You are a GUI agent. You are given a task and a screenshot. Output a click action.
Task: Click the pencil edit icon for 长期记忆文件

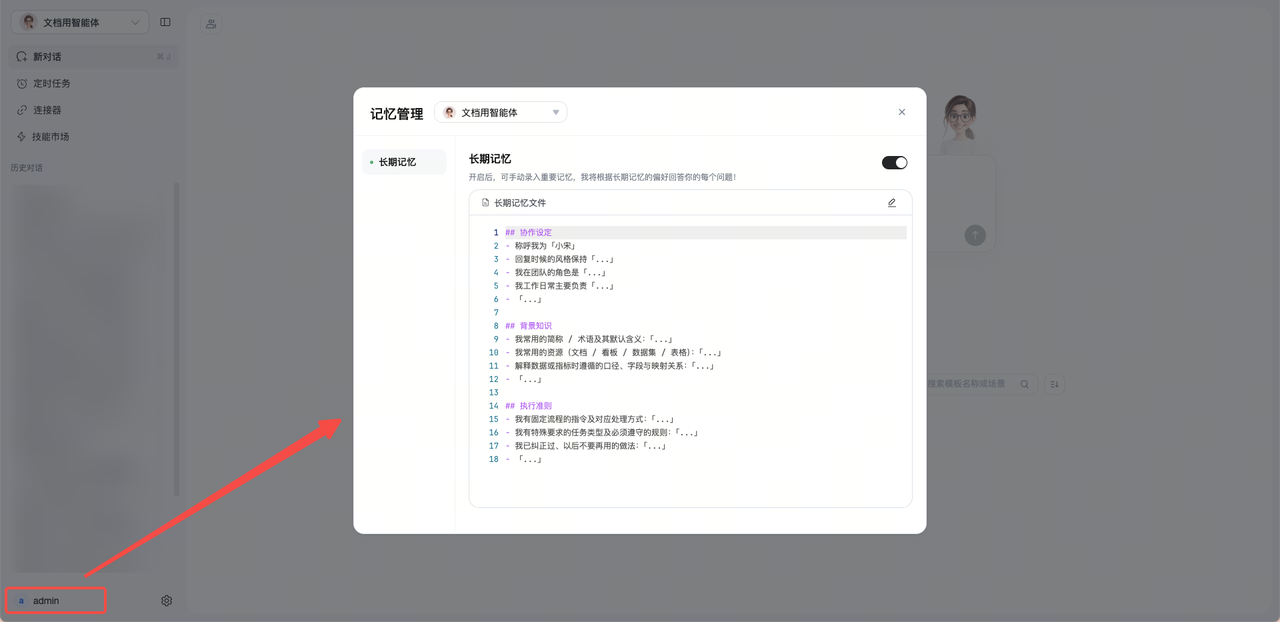(x=892, y=203)
